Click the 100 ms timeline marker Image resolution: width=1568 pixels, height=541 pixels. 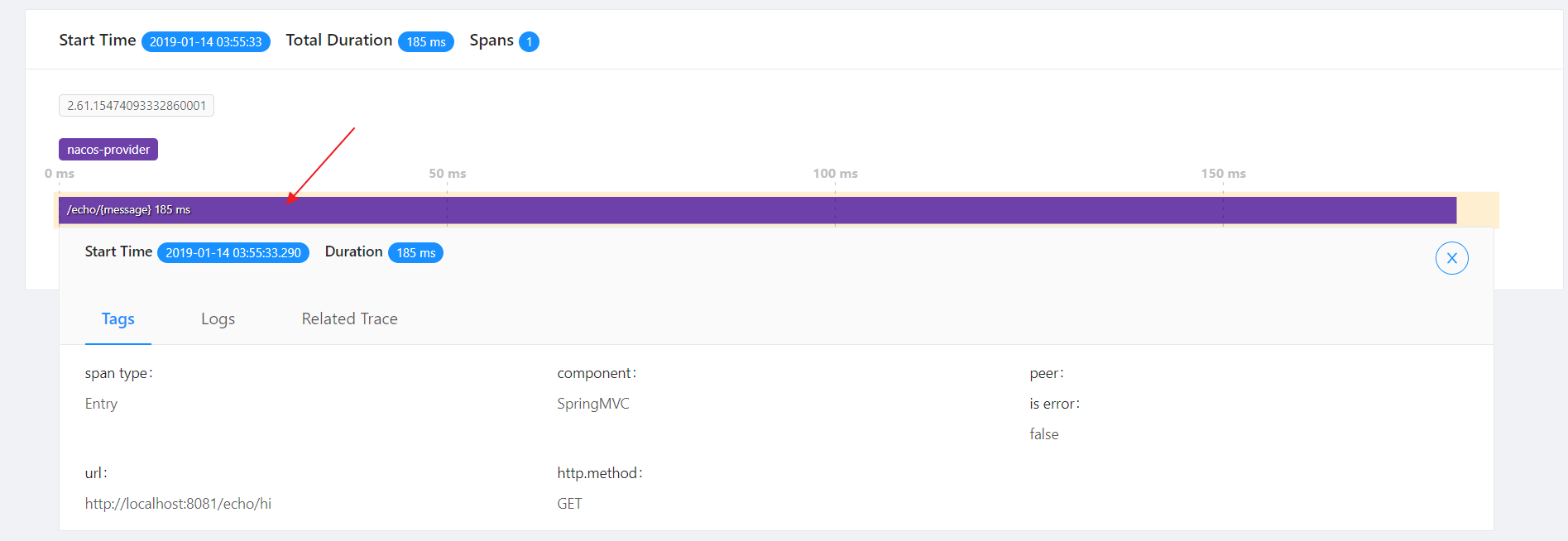pyautogui.click(x=835, y=174)
